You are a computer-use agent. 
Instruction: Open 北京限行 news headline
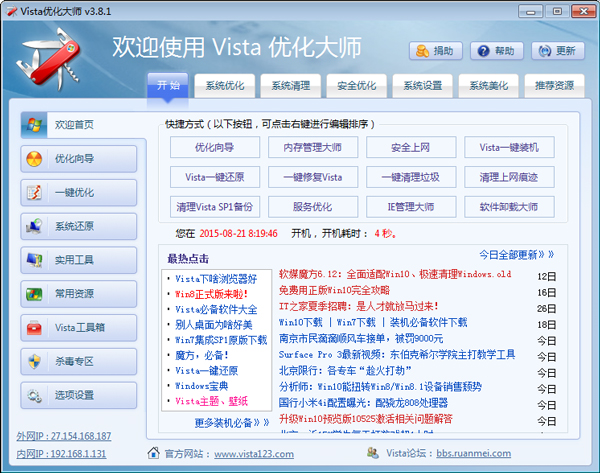[x=345, y=370]
